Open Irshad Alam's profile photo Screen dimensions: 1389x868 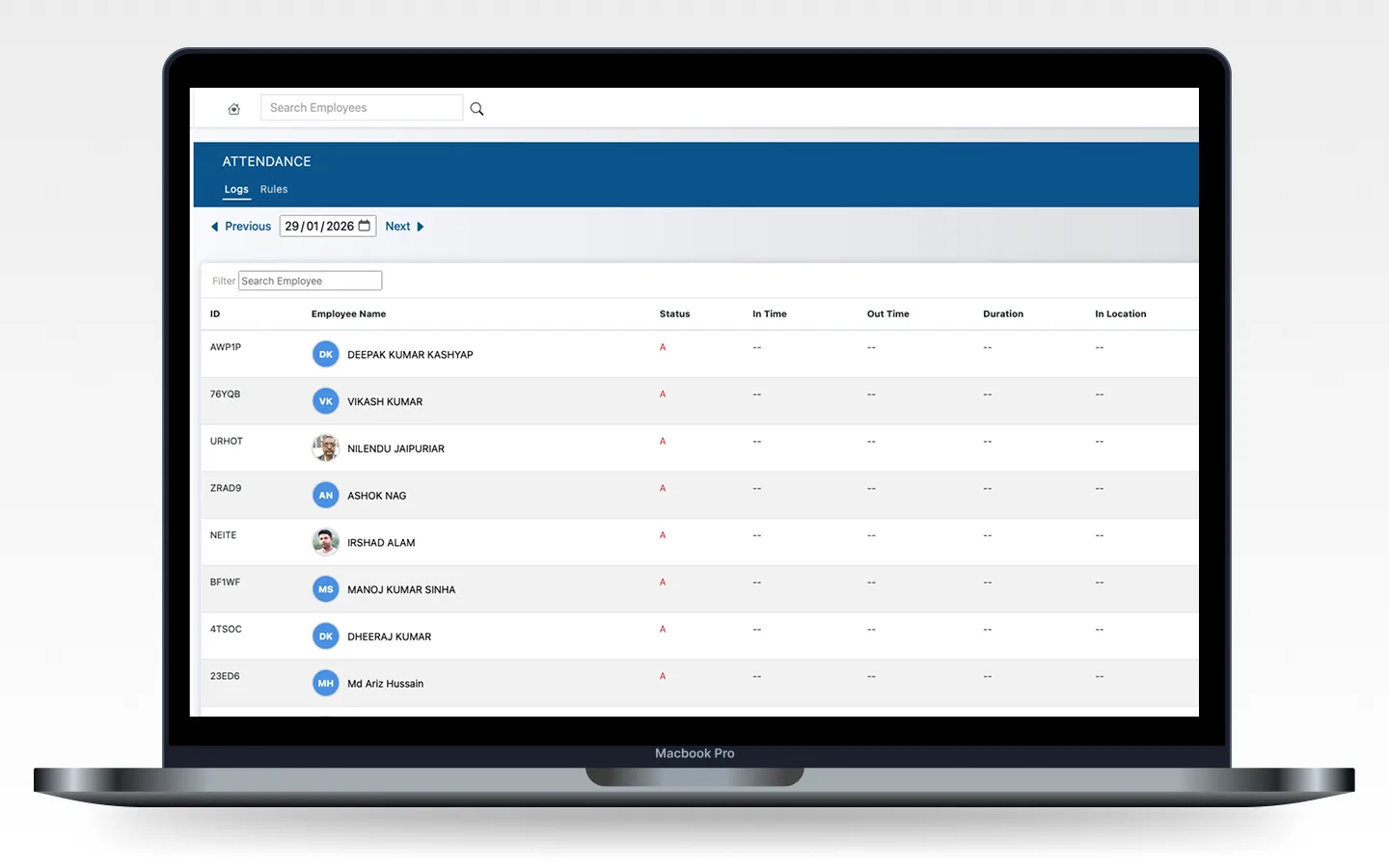(x=325, y=541)
